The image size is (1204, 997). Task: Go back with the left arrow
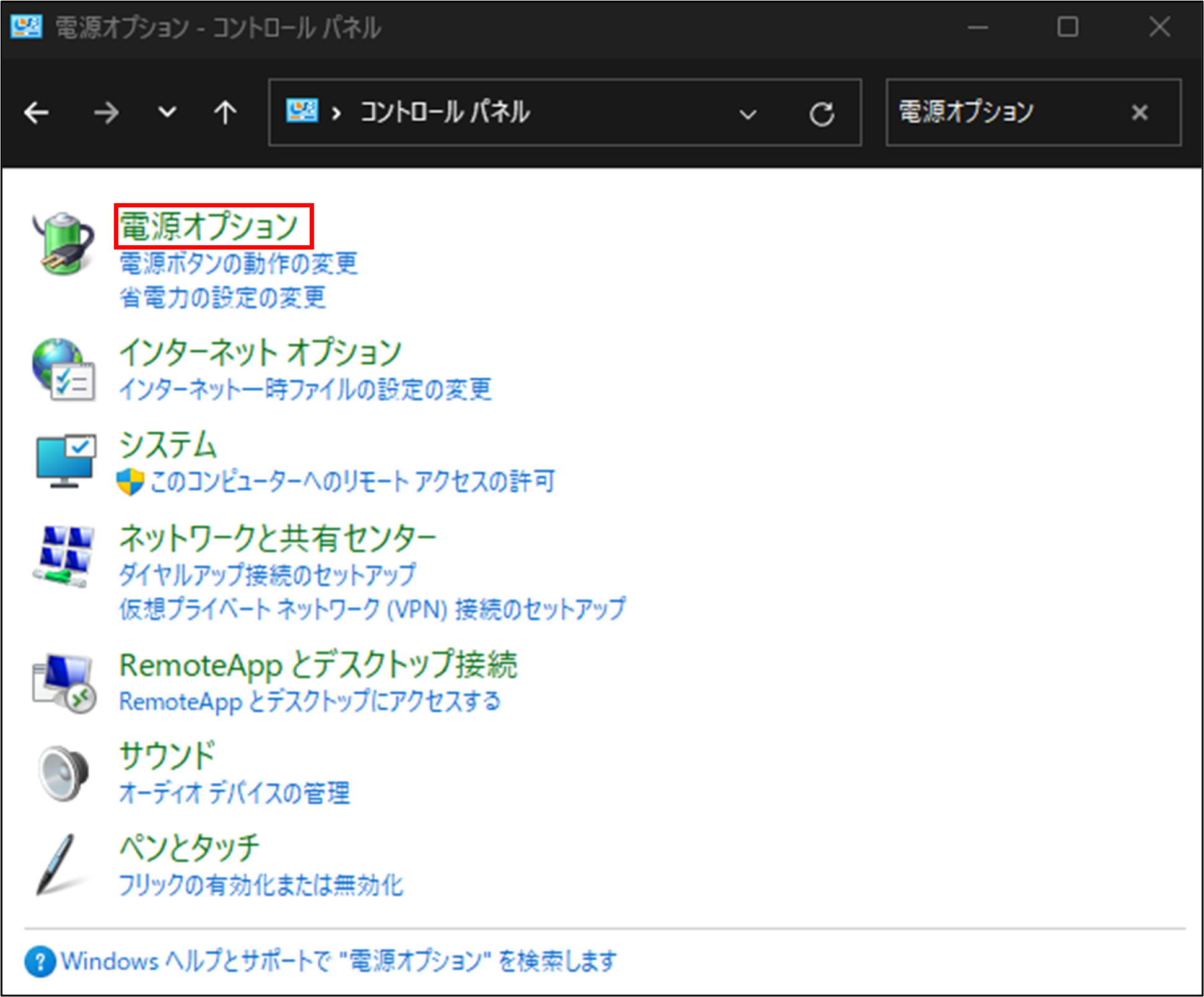coord(37,113)
